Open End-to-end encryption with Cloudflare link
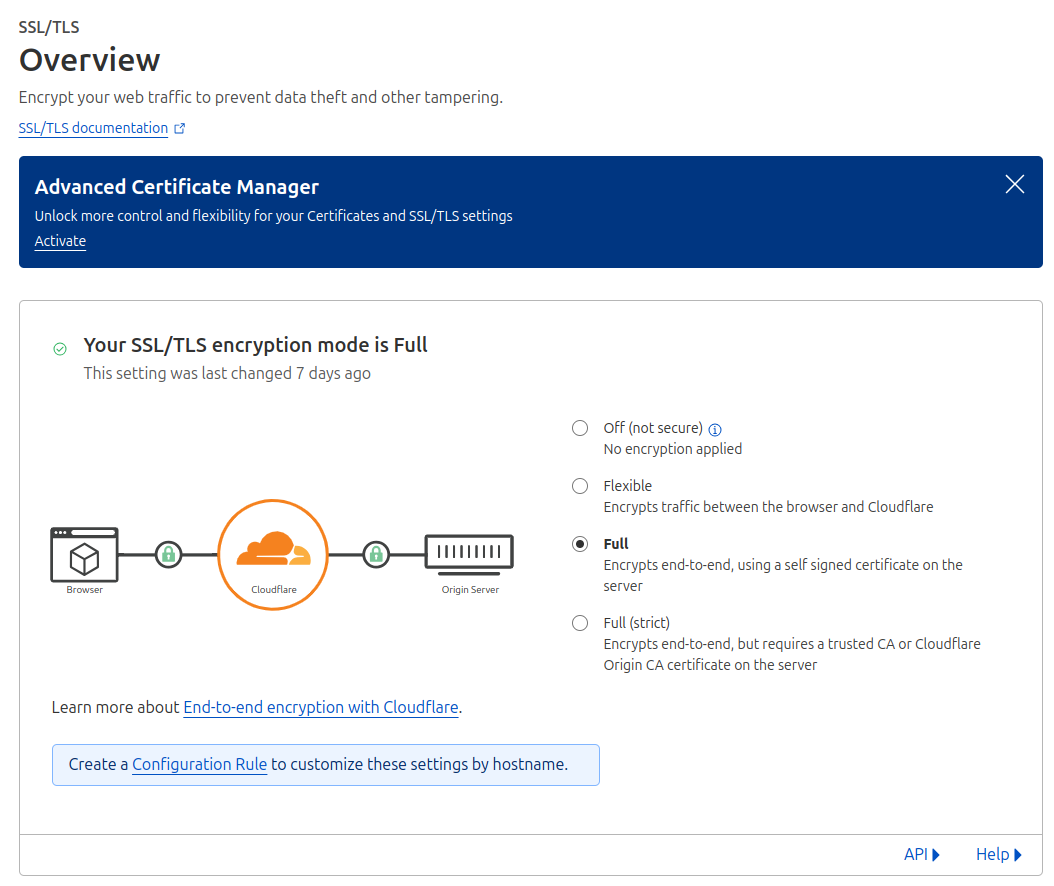 pyautogui.click(x=320, y=707)
